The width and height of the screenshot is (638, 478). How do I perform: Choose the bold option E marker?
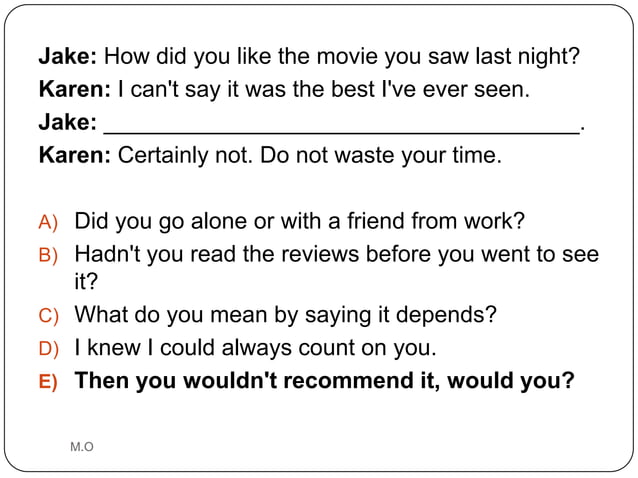click(48, 382)
